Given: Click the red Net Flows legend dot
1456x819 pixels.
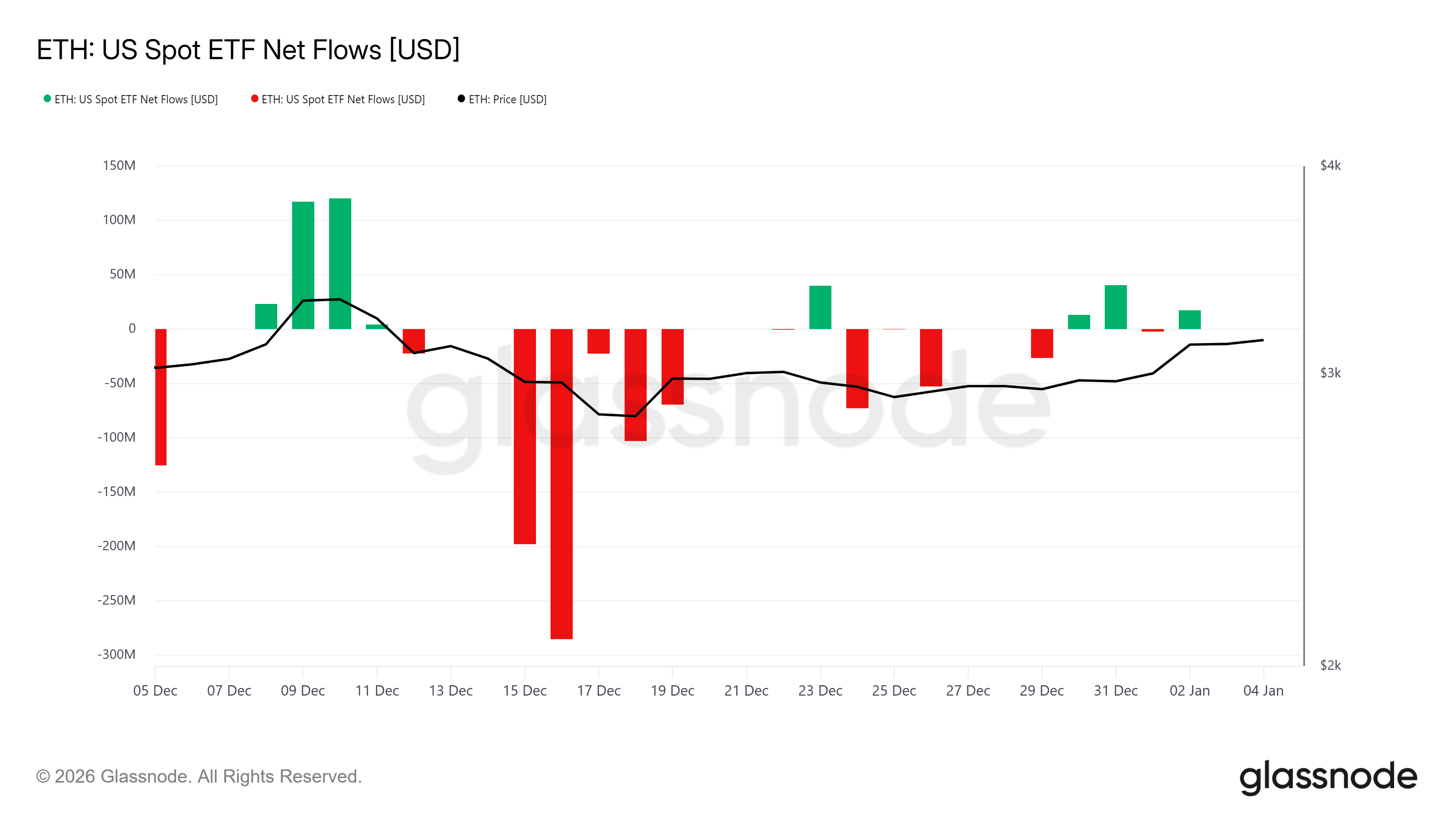Looking at the screenshot, I should (255, 99).
